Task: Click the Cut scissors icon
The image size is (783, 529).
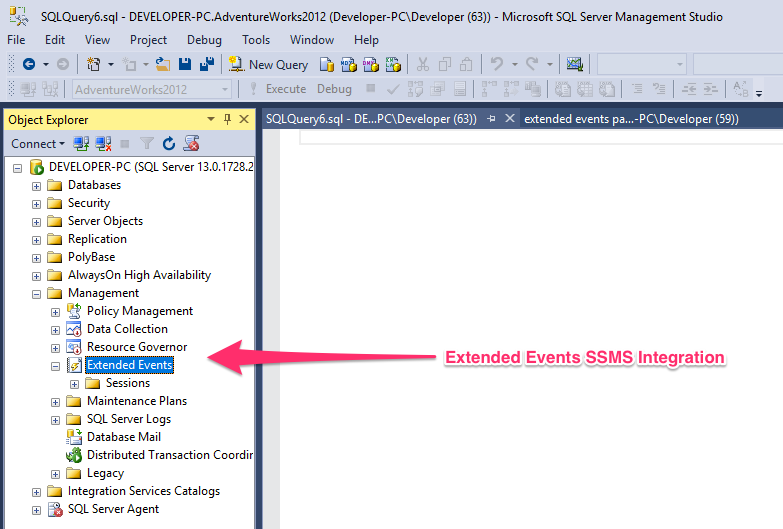Action: coord(423,64)
